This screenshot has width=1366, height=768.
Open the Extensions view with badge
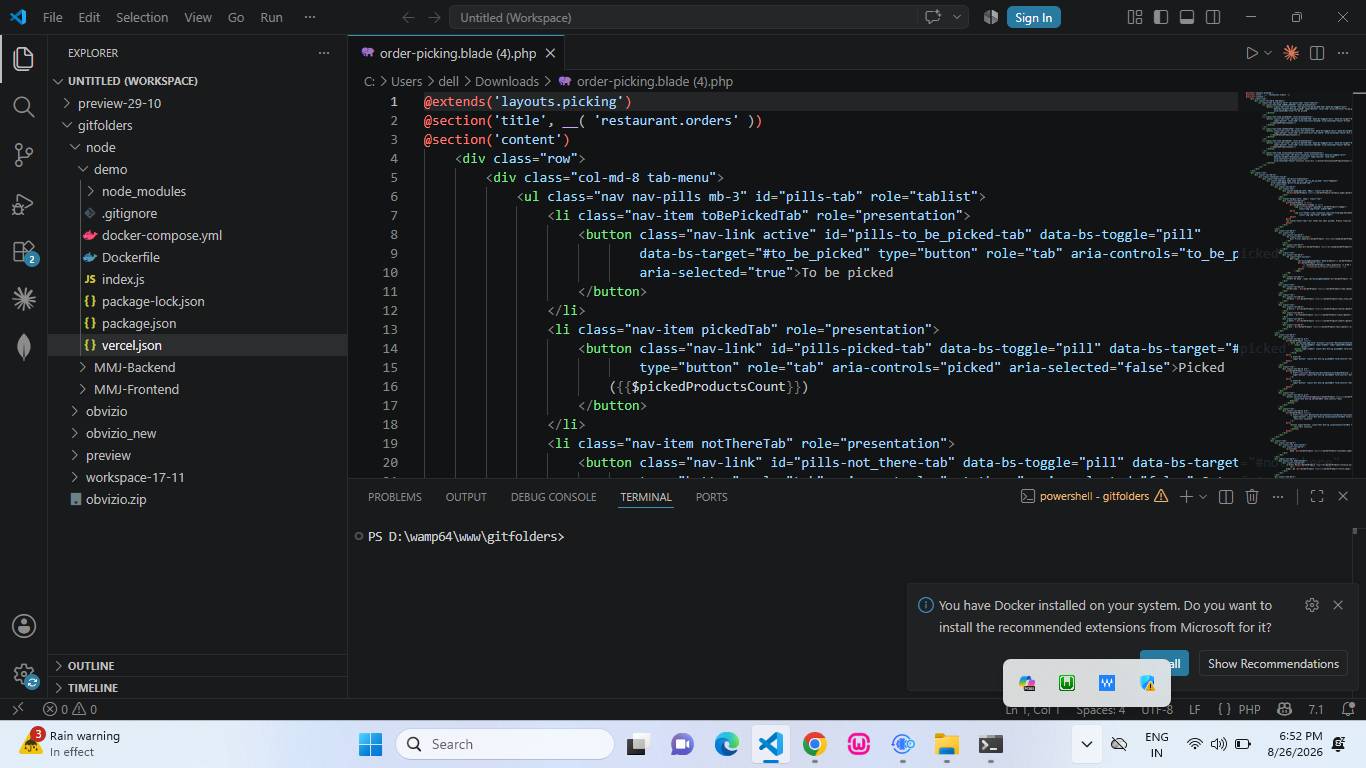coord(23,251)
